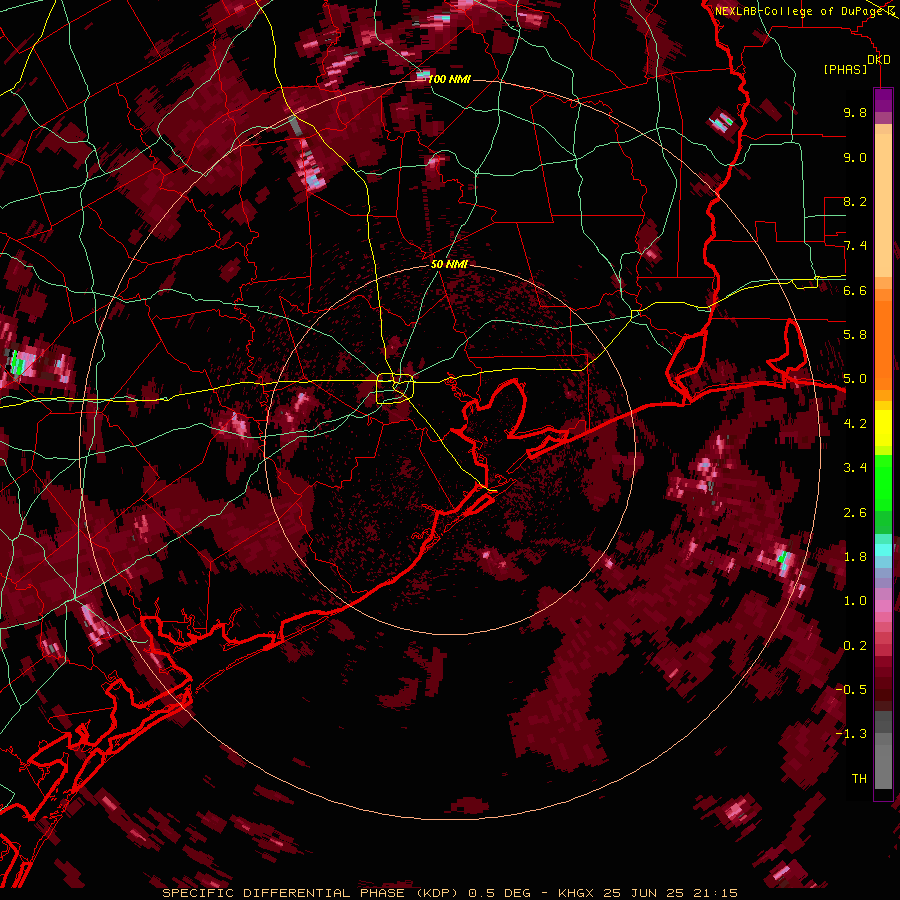Click the 9.0 scale value

(x=855, y=157)
